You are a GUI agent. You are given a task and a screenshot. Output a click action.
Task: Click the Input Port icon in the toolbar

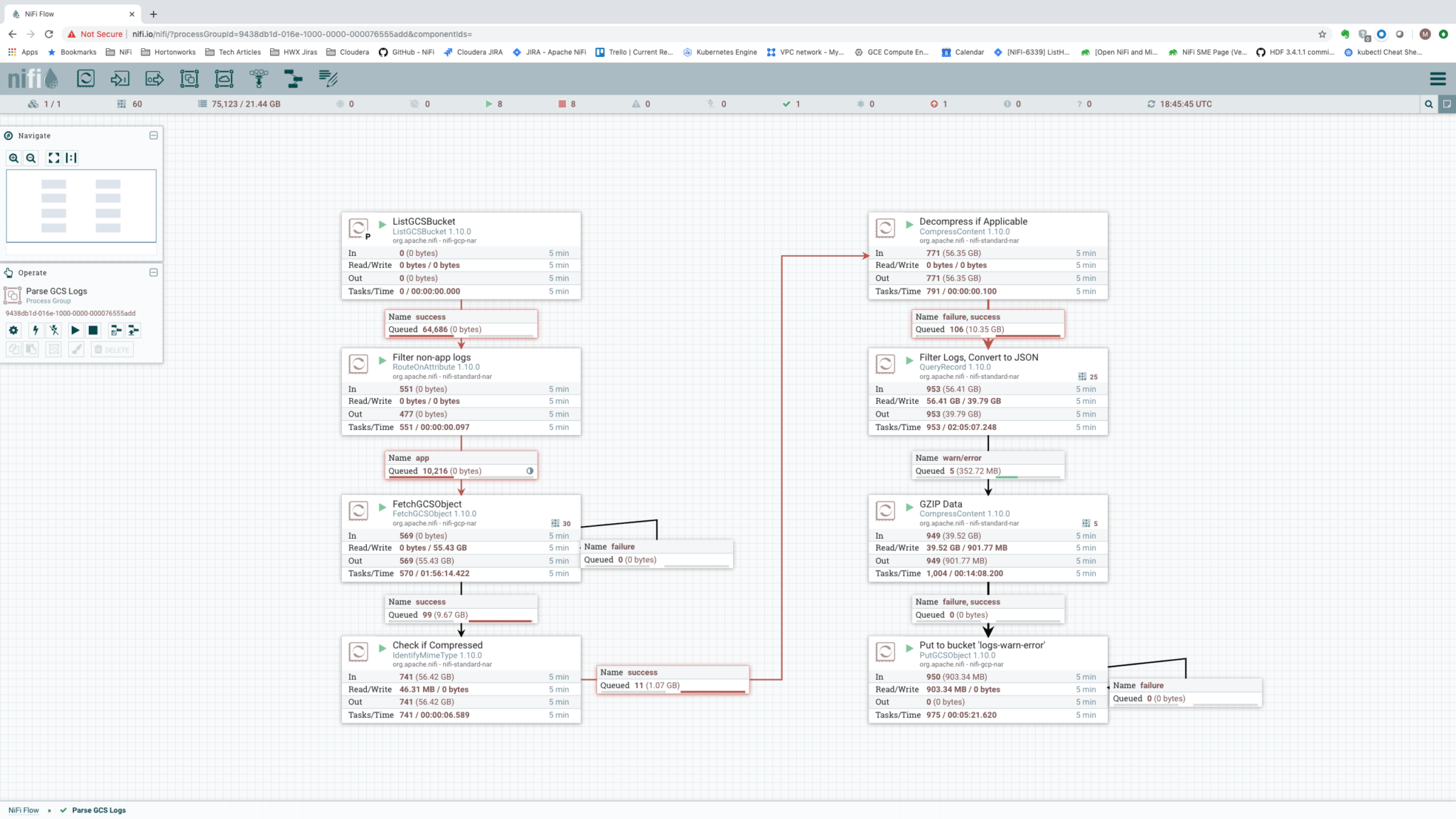pyautogui.click(x=119, y=78)
